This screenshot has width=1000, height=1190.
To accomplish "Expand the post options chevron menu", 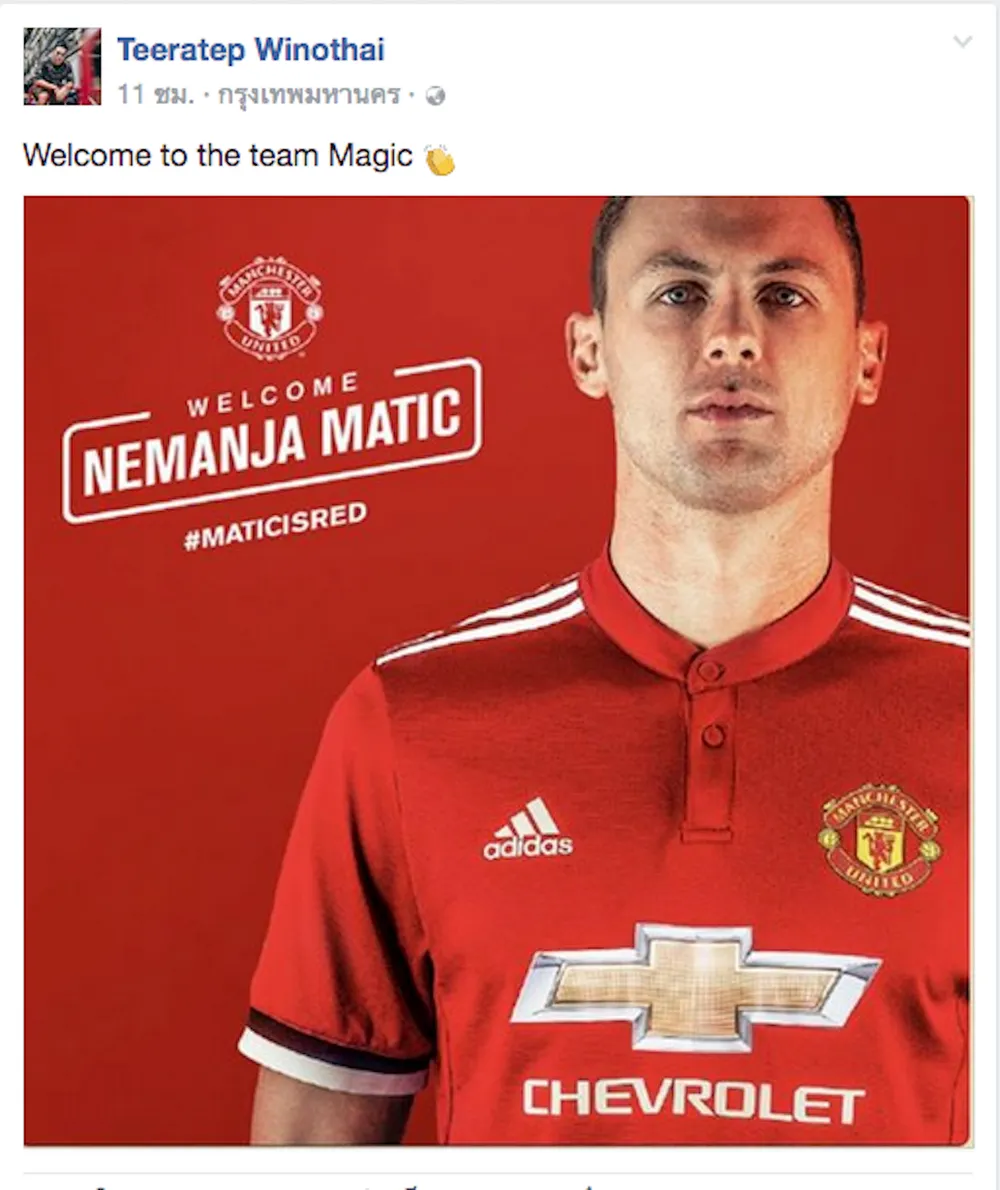I will point(962,42).
